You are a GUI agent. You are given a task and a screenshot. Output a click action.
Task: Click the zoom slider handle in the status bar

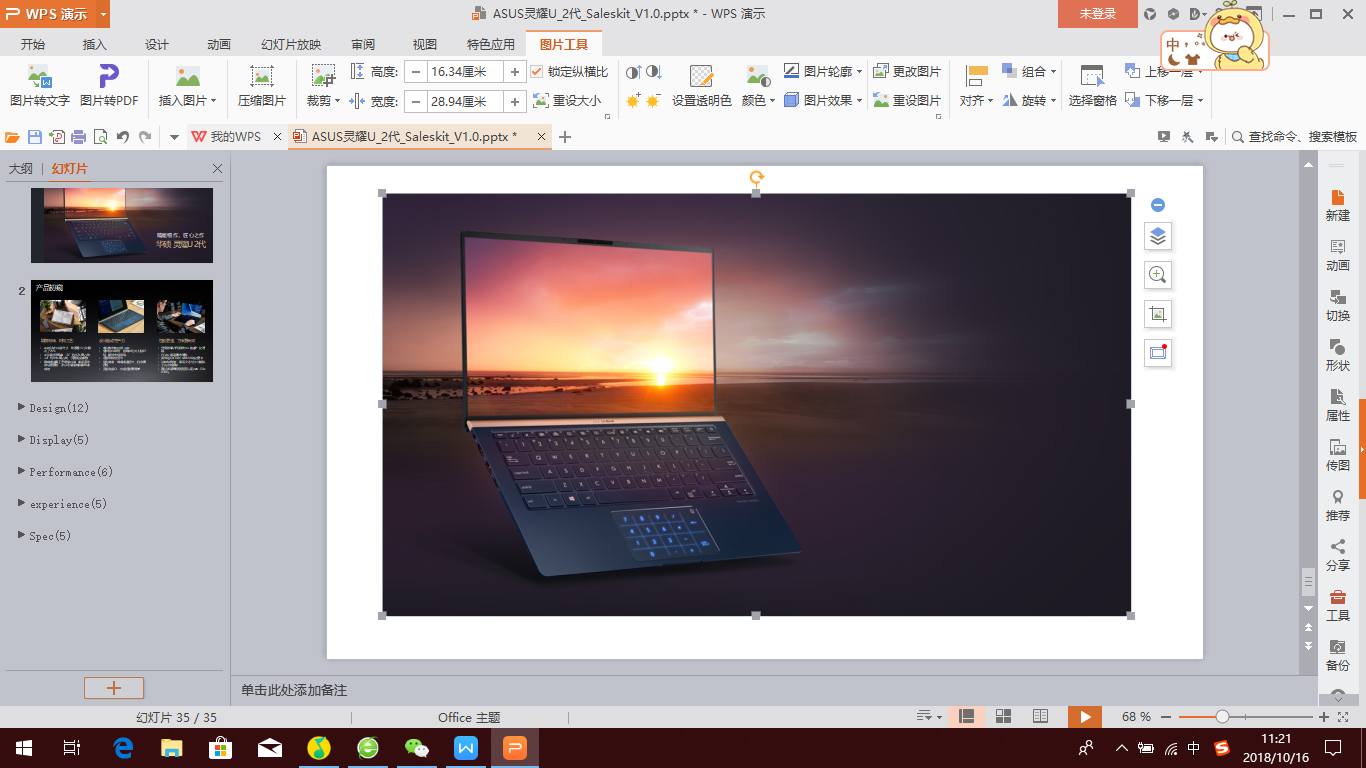pos(1222,716)
